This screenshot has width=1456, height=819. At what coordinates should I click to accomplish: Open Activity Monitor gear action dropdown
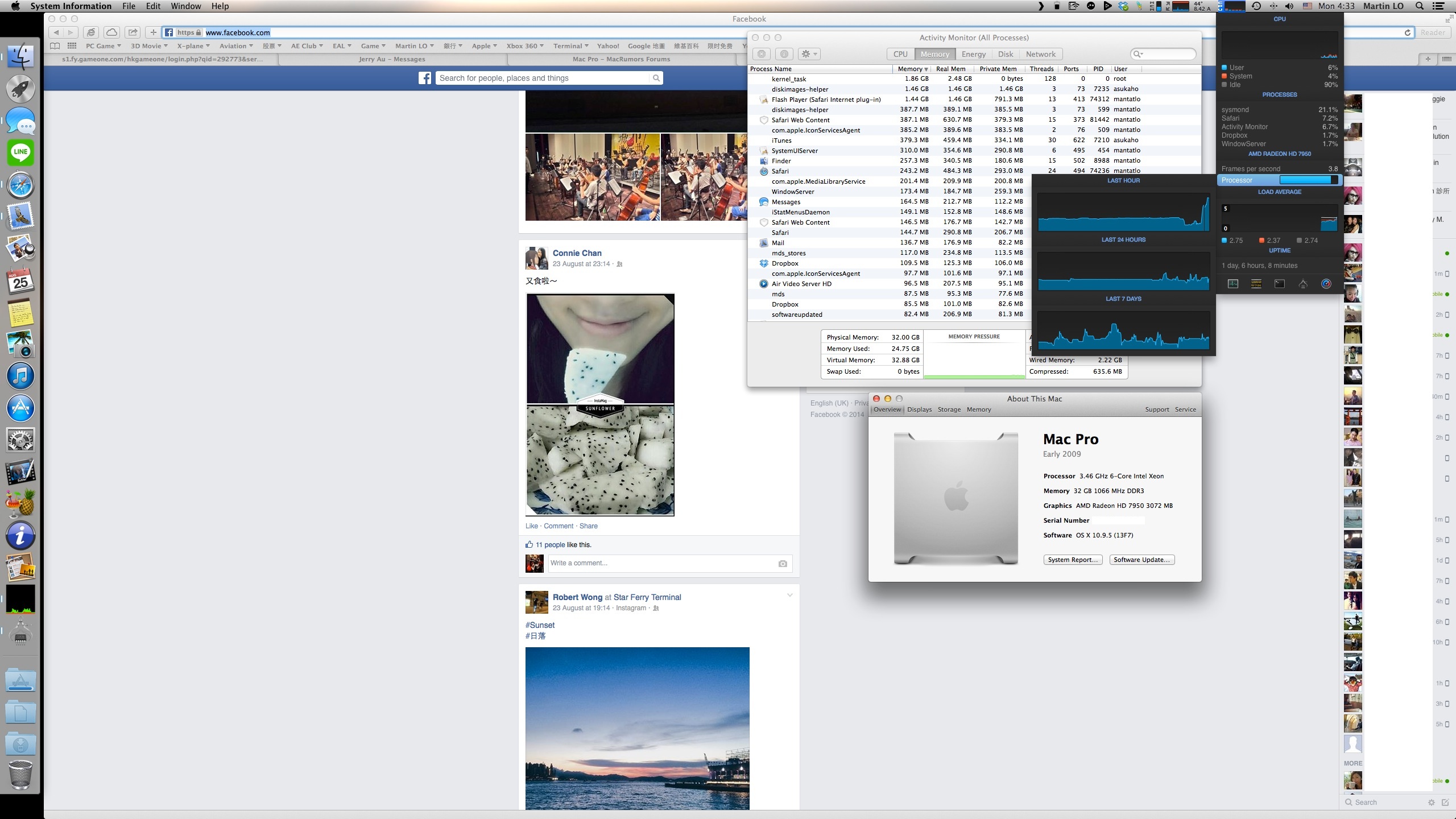(809, 54)
